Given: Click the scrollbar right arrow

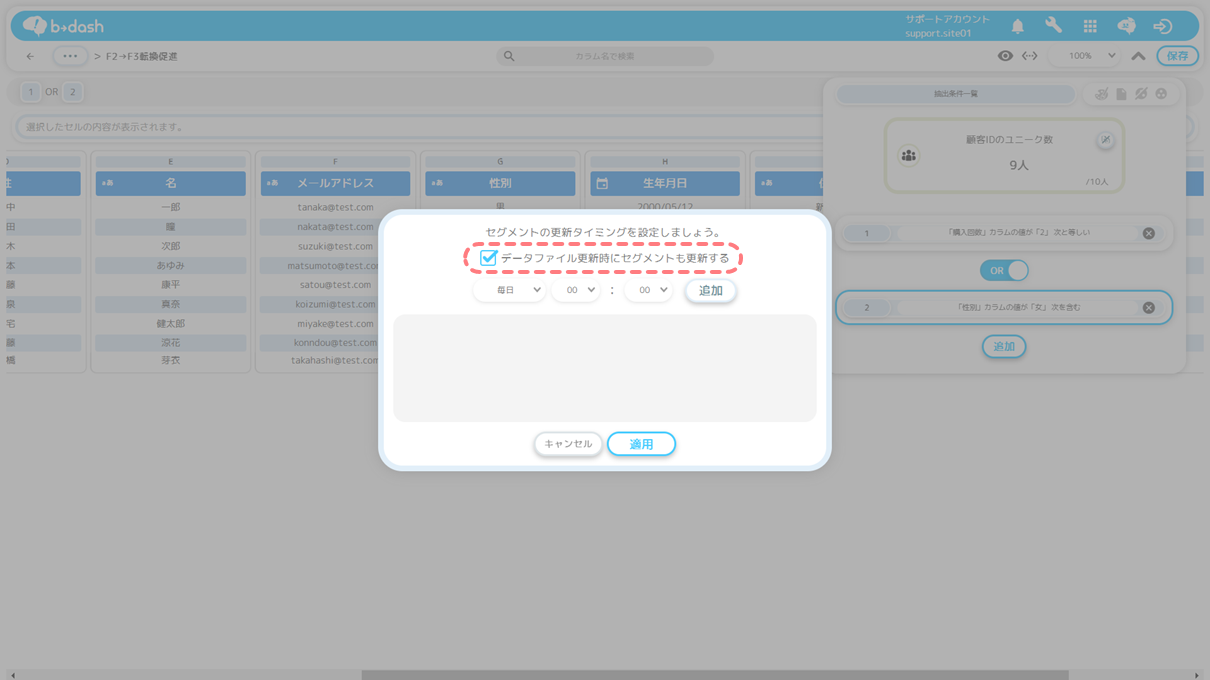Looking at the screenshot, I should pos(1197,675).
